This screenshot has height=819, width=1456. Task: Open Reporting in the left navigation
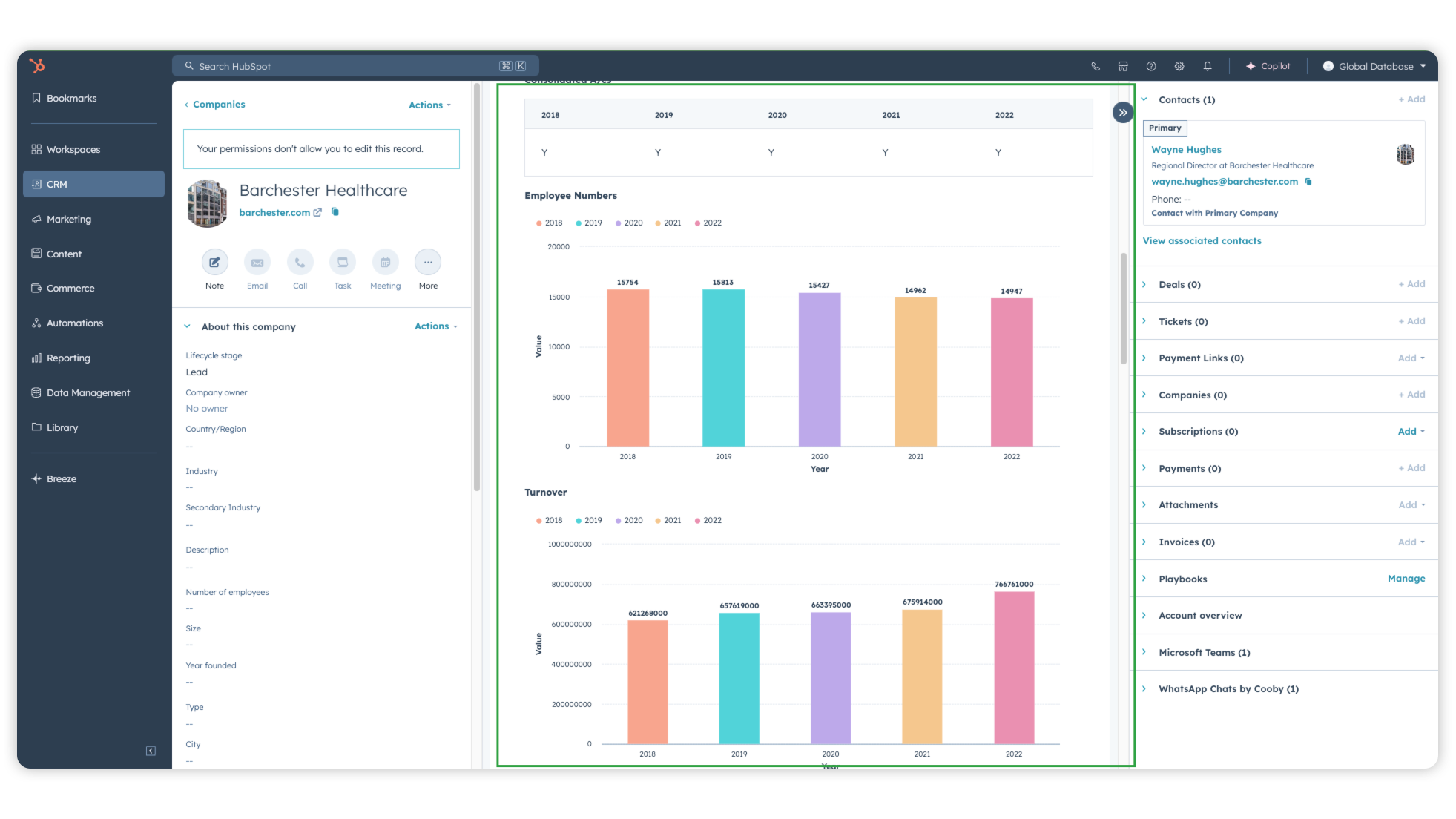68,358
